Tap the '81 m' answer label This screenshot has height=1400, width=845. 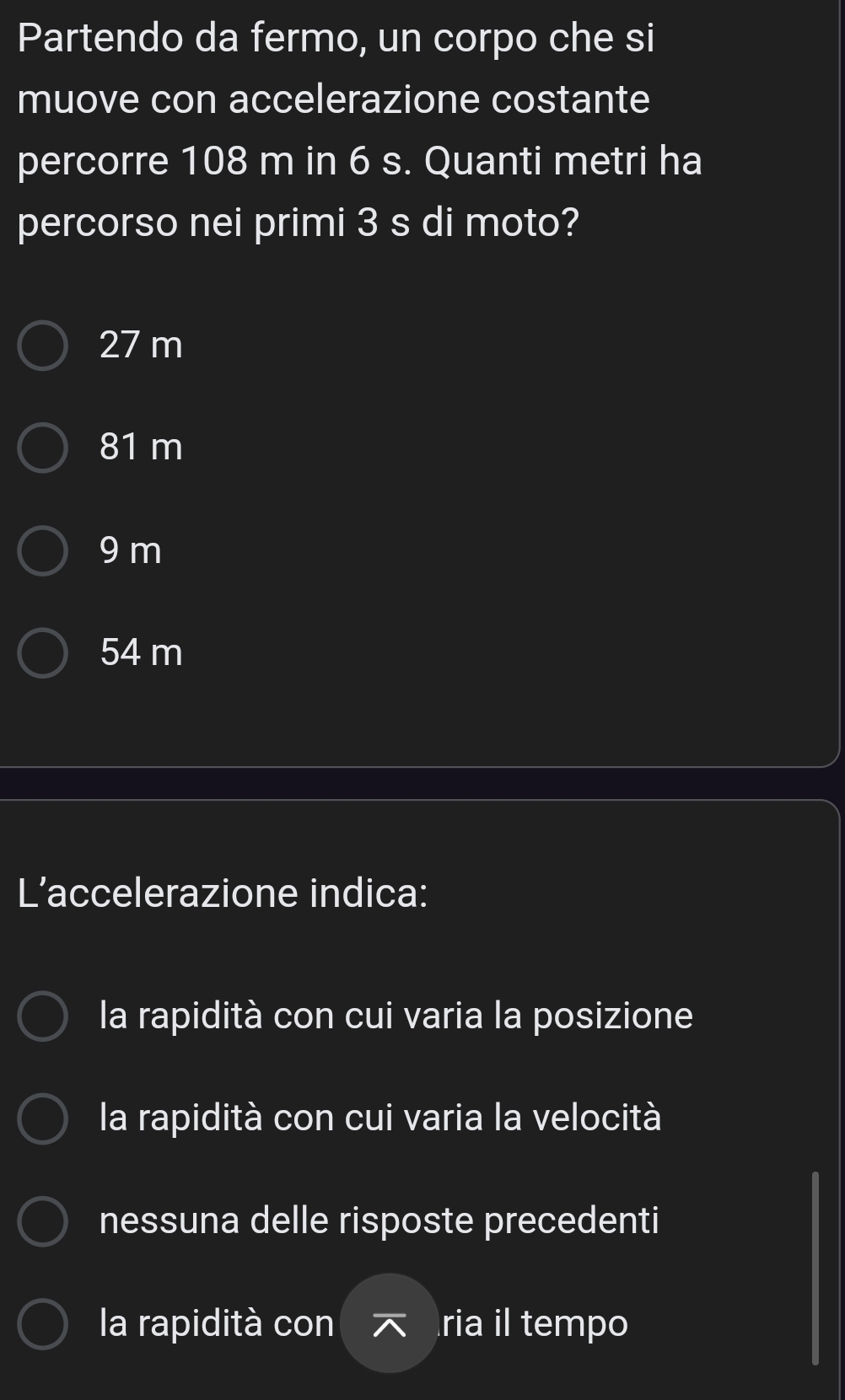click(141, 448)
